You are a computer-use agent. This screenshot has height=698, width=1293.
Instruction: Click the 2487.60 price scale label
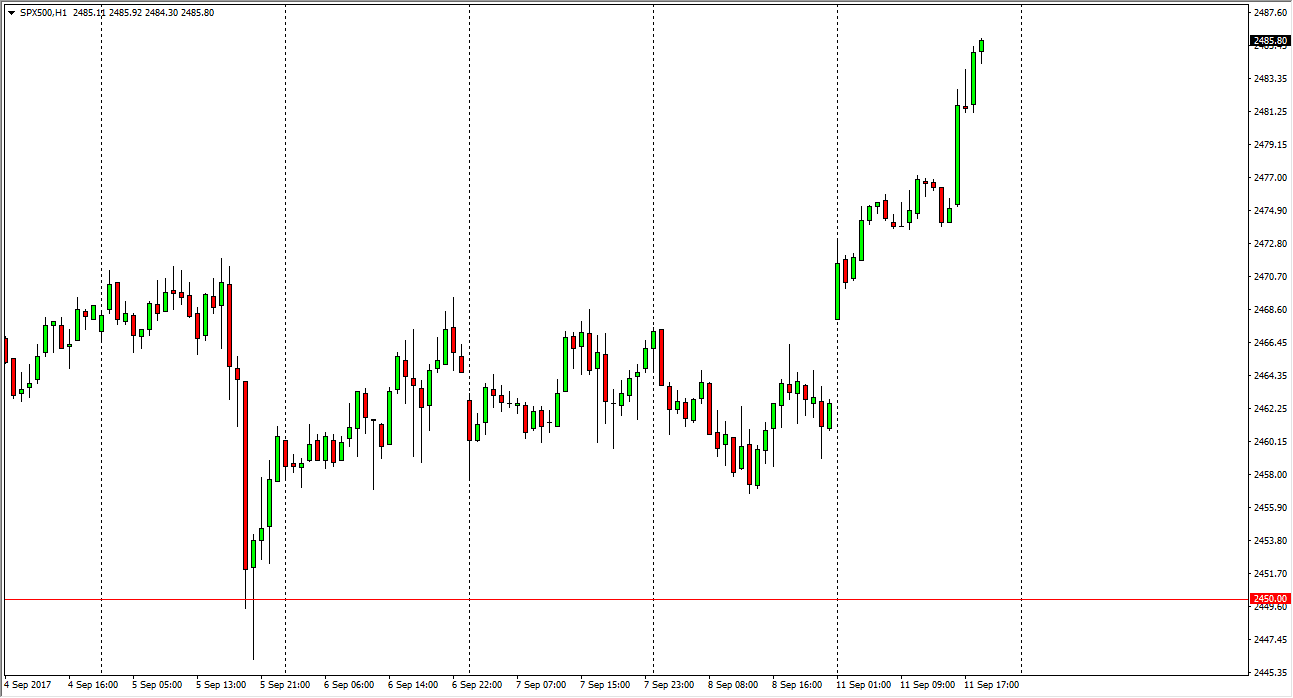(1268, 12)
